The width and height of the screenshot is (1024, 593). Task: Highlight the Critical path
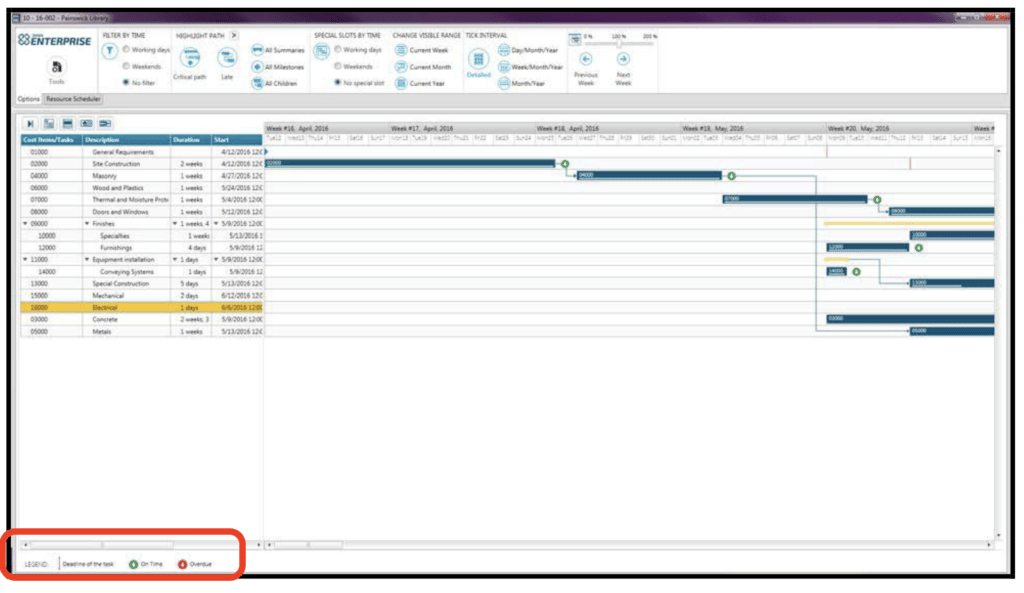[190, 57]
